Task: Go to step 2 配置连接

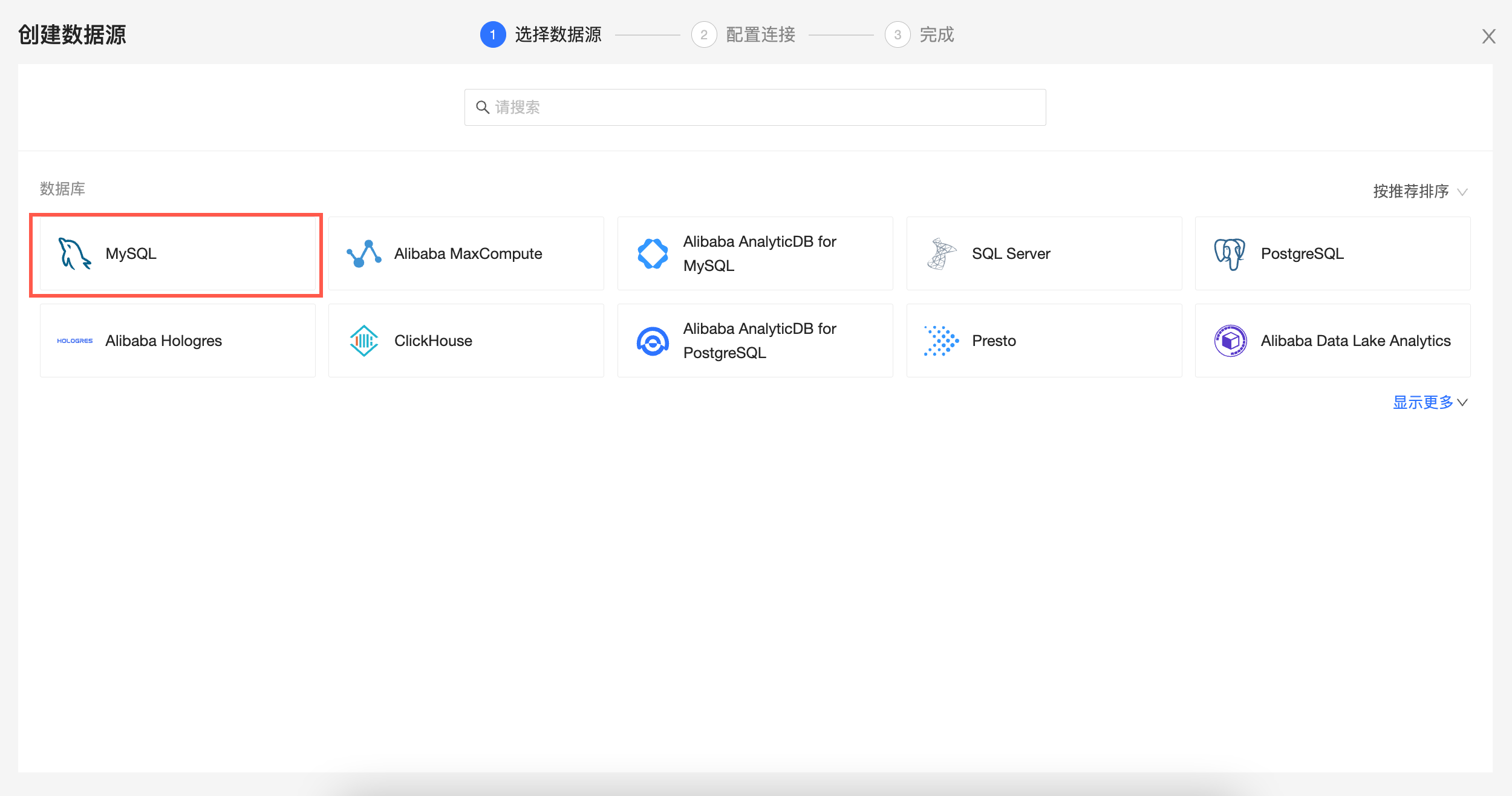Action: pos(743,34)
